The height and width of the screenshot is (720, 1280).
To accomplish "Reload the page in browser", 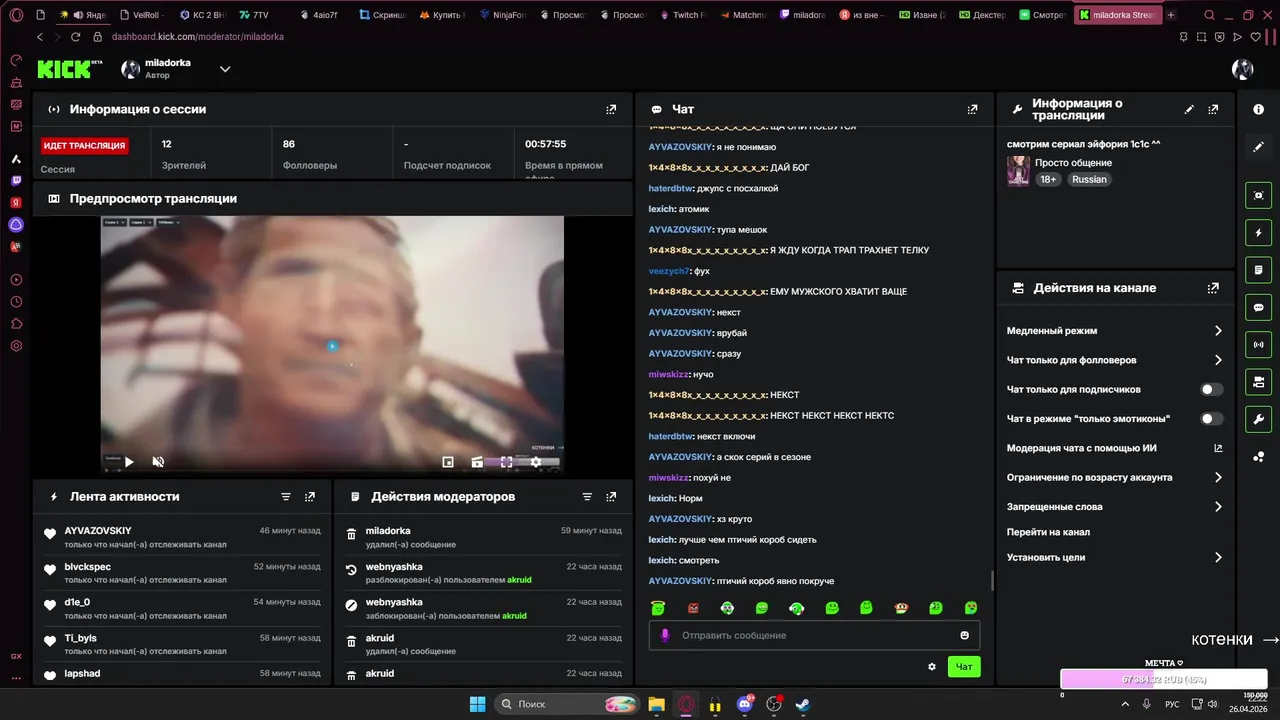I will (x=76, y=37).
